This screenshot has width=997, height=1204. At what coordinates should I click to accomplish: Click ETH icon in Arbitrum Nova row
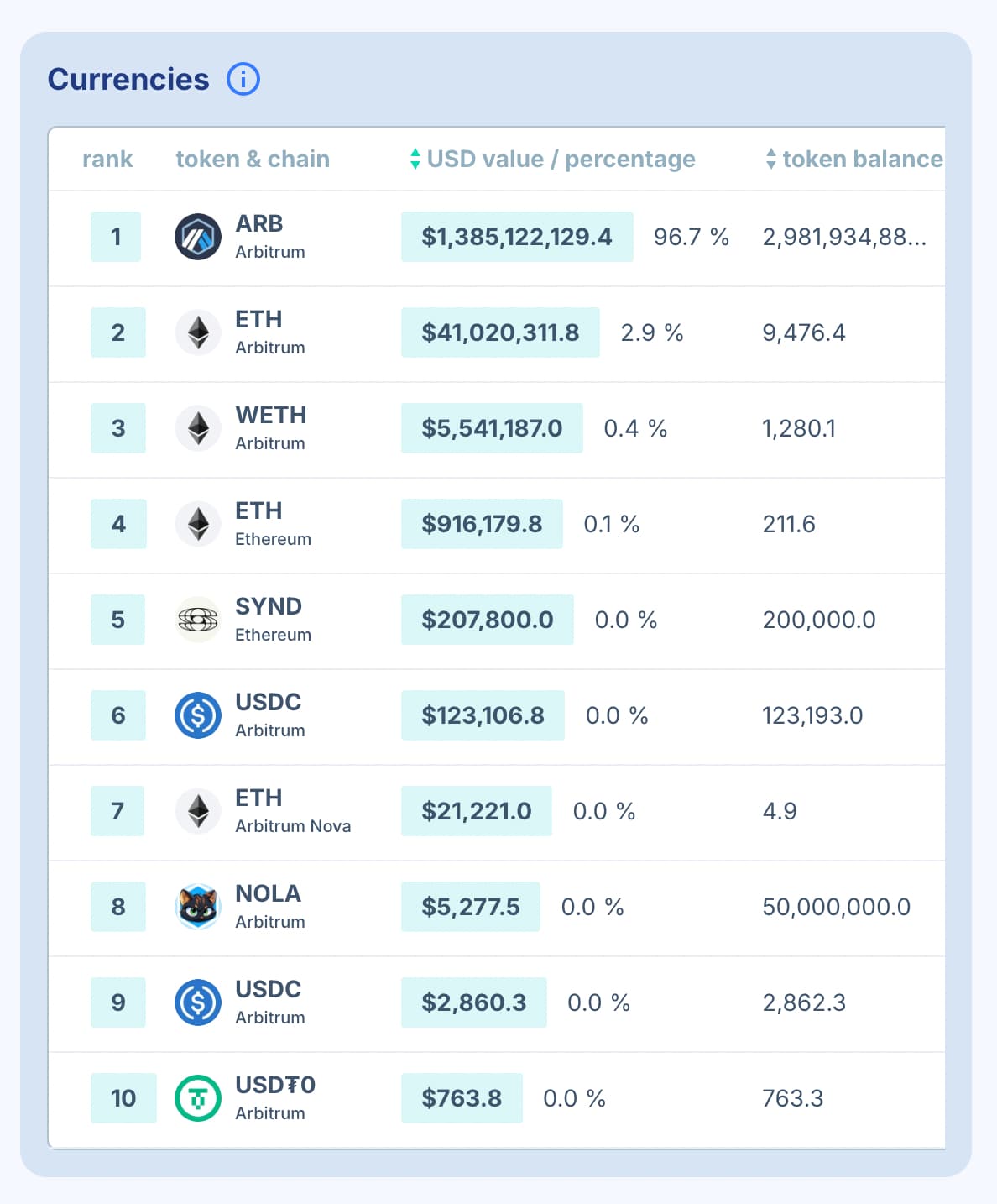tap(198, 811)
